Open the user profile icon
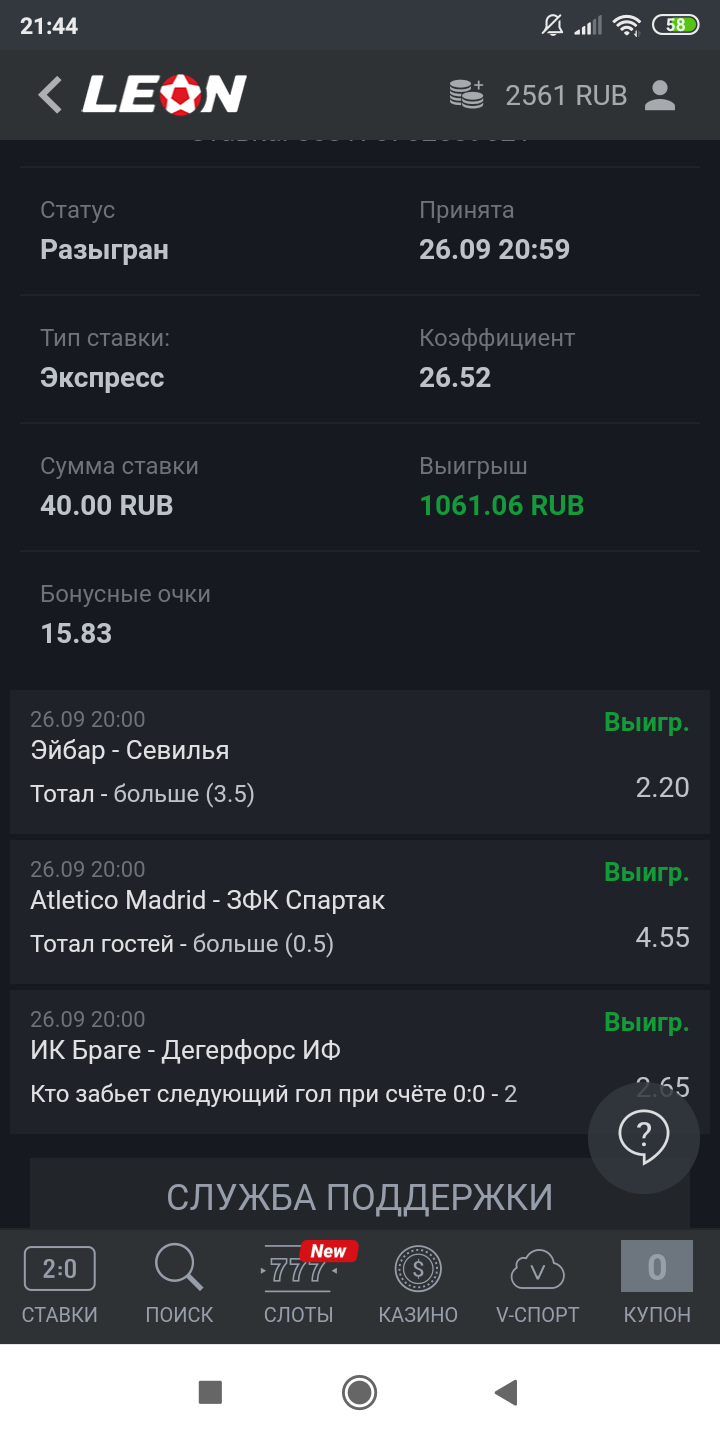 click(660, 95)
